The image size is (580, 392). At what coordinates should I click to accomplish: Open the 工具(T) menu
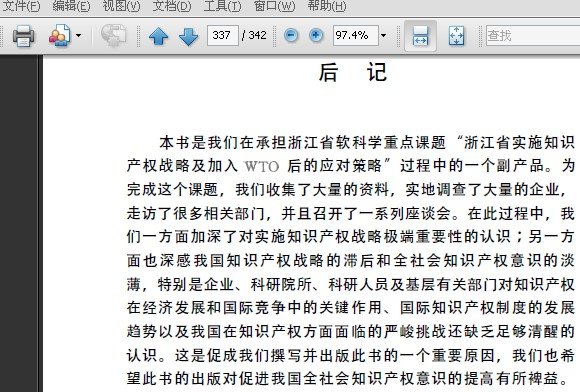222,6
